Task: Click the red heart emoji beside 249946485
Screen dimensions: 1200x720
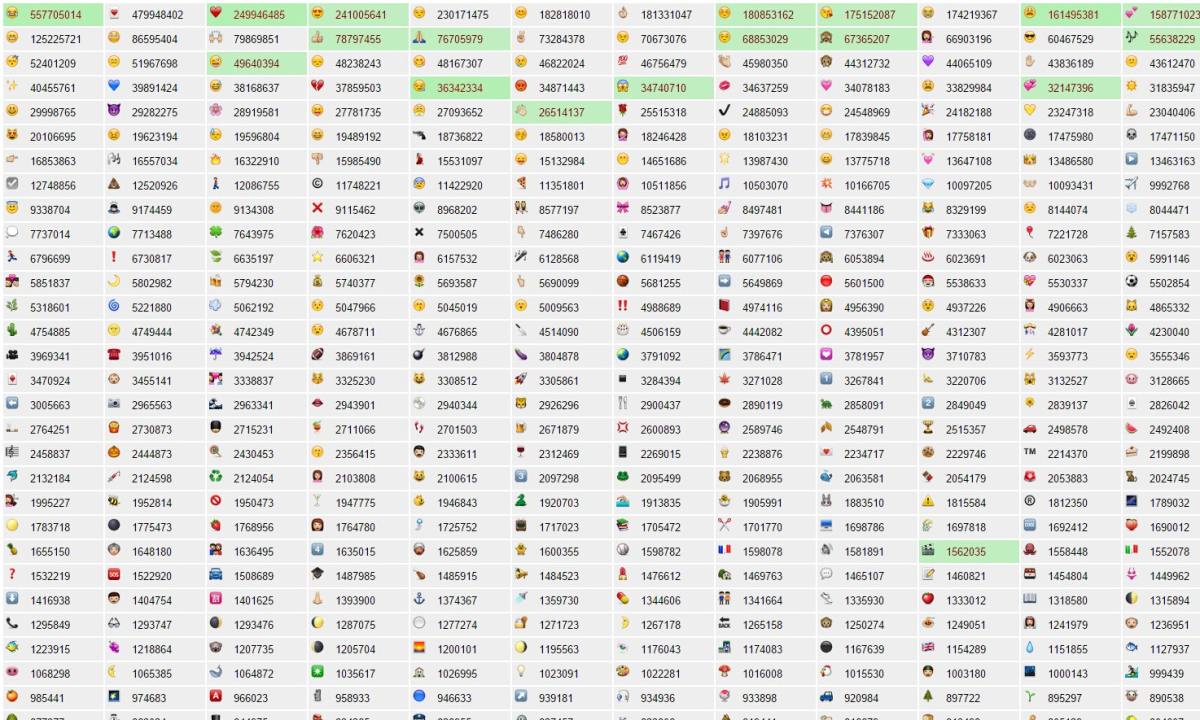Action: (215, 14)
